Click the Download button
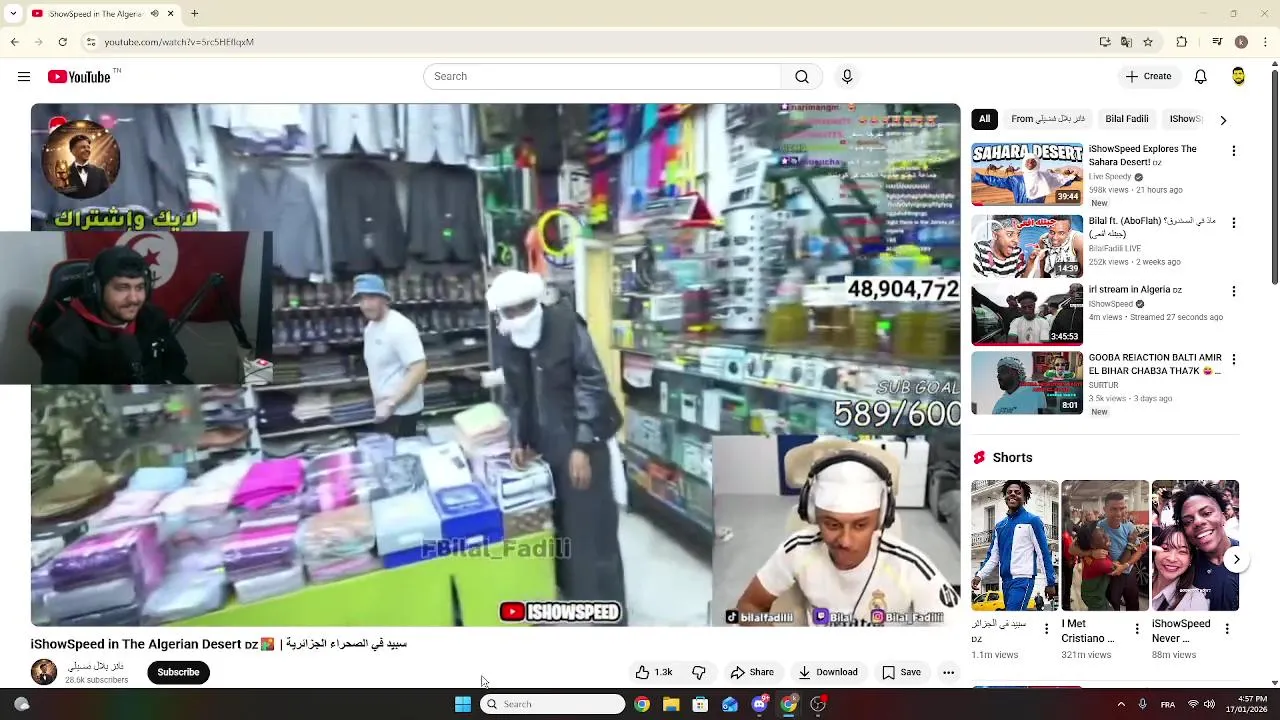Image resolution: width=1280 pixels, height=720 pixels. coord(828,673)
